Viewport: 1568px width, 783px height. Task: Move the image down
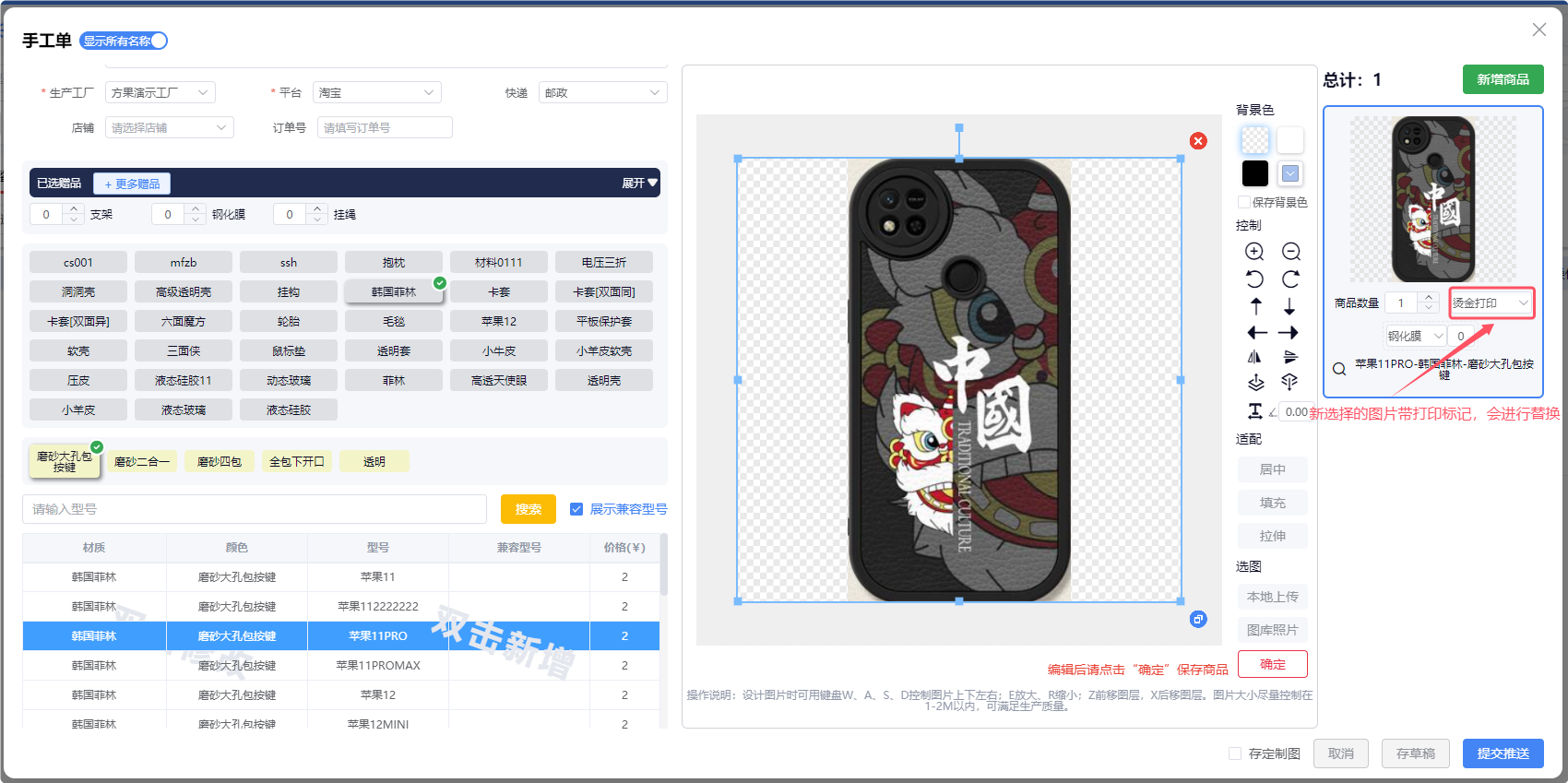click(x=1289, y=306)
